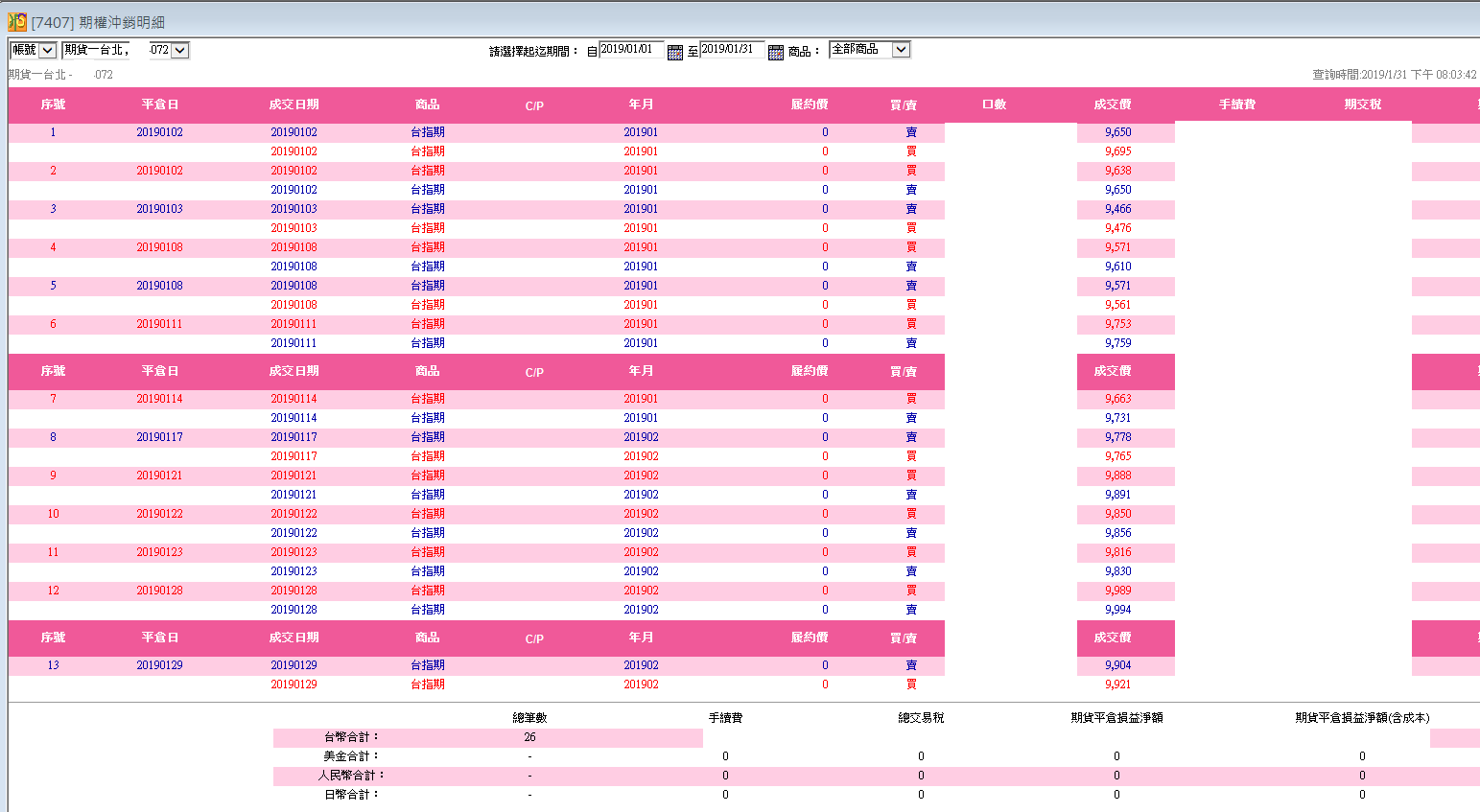Click the 口數 column header
Image resolution: width=1480 pixels, height=812 pixels.
[994, 104]
